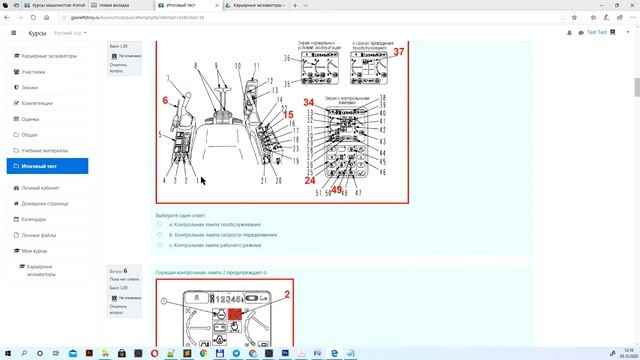Click the share page icon
Image resolution: width=640 pixels, height=360 pixels.
620,18
